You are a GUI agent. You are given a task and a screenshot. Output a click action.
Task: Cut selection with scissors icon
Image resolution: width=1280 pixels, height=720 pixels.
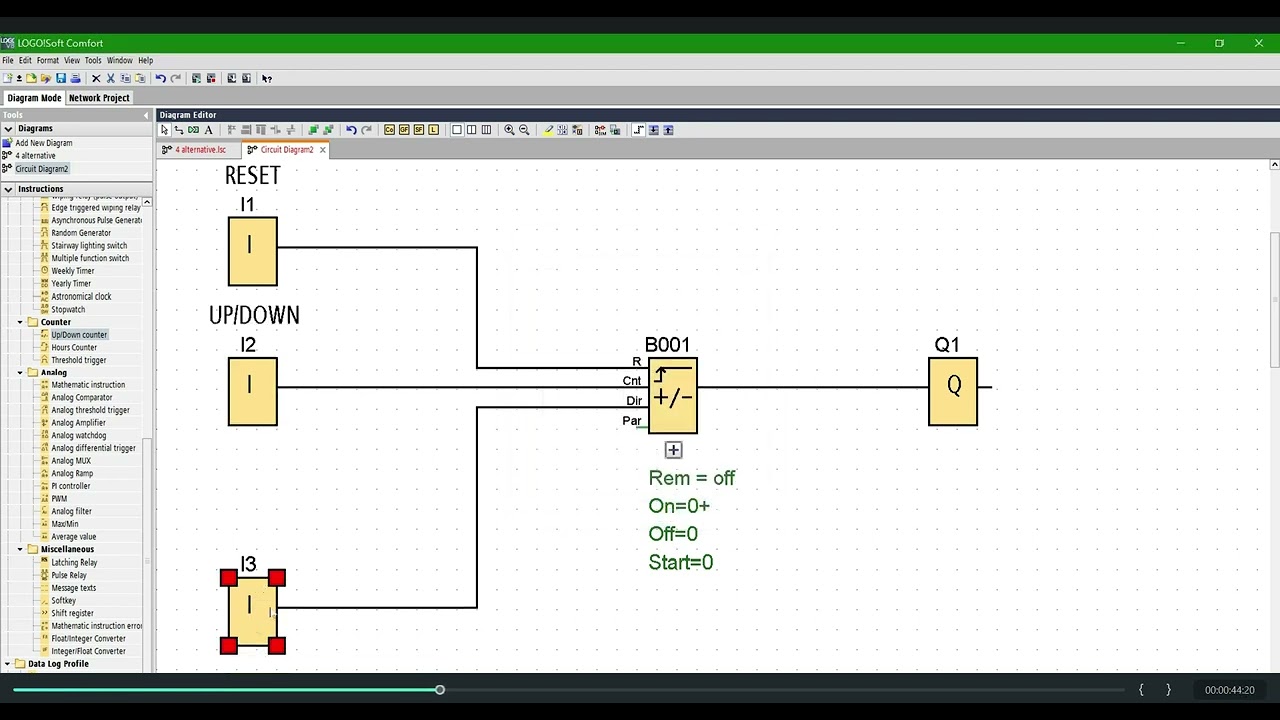pyautogui.click(x=111, y=78)
